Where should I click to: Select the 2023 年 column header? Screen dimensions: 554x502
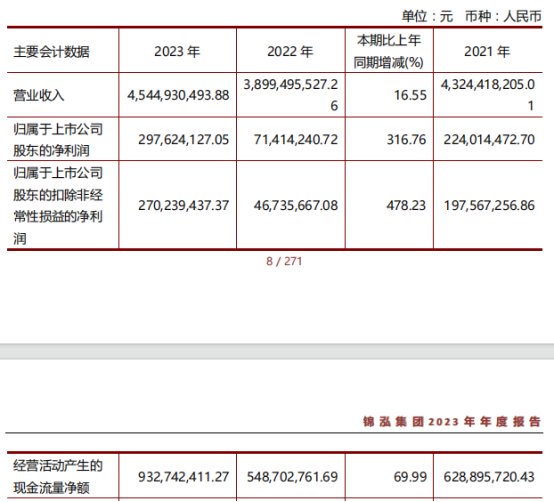click(x=177, y=52)
